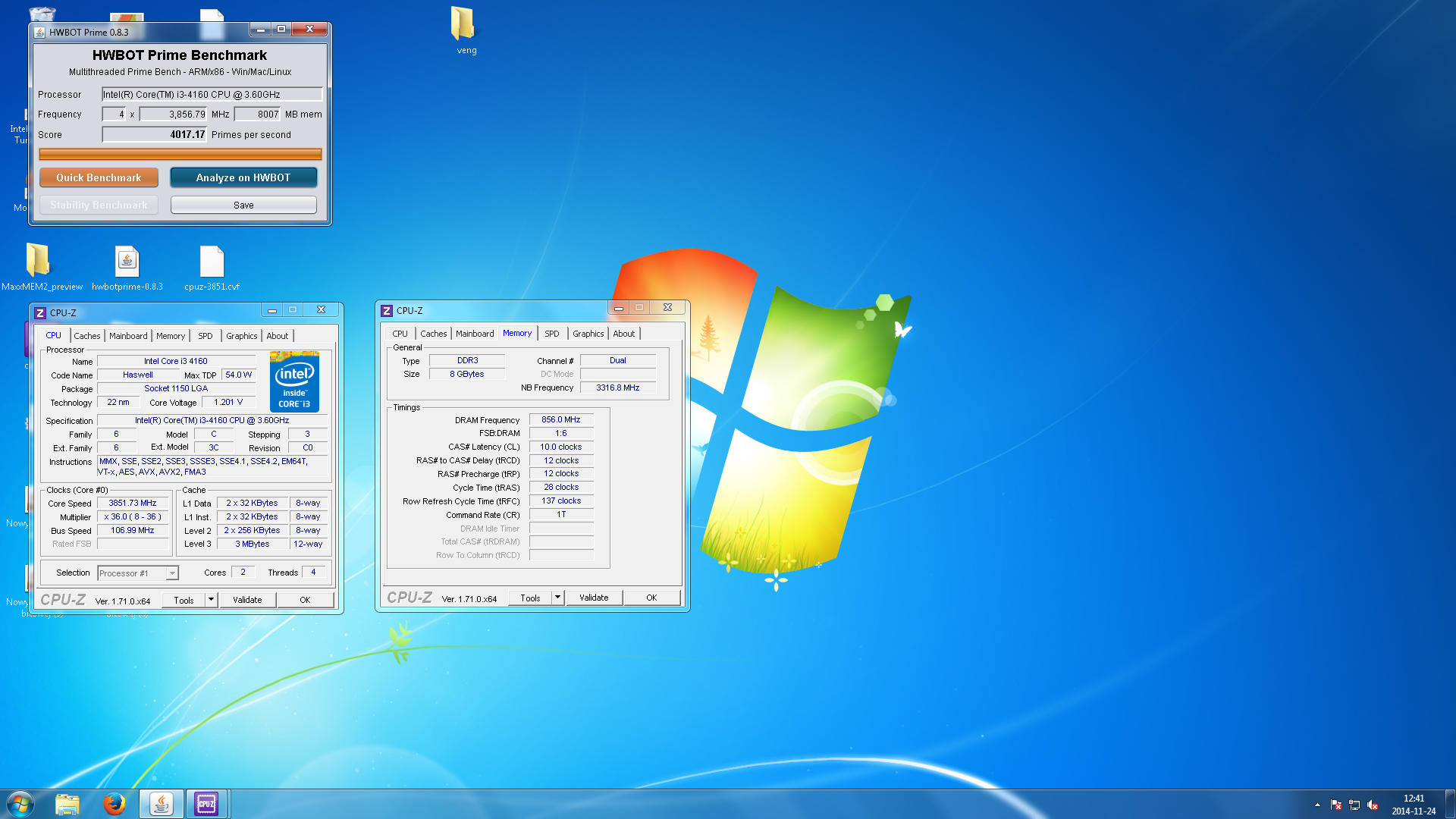Open Windows Explorer from taskbar

coord(67,804)
